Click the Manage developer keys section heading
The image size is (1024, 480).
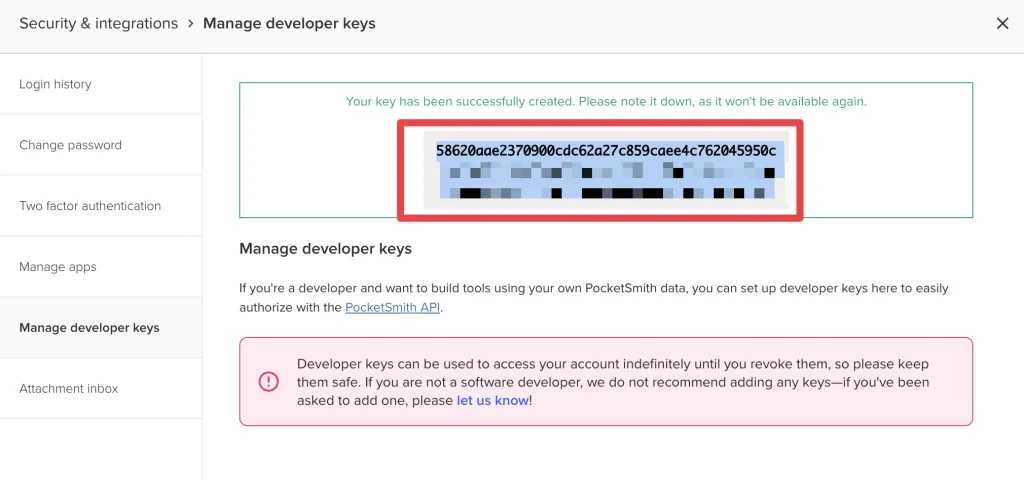coord(325,248)
